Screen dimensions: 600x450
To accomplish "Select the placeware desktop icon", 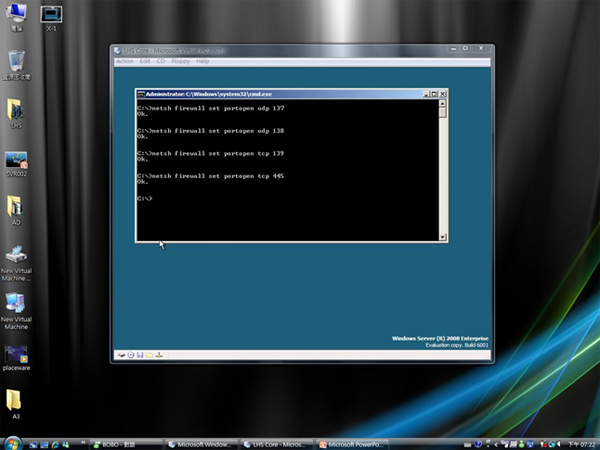I will 16,356.
